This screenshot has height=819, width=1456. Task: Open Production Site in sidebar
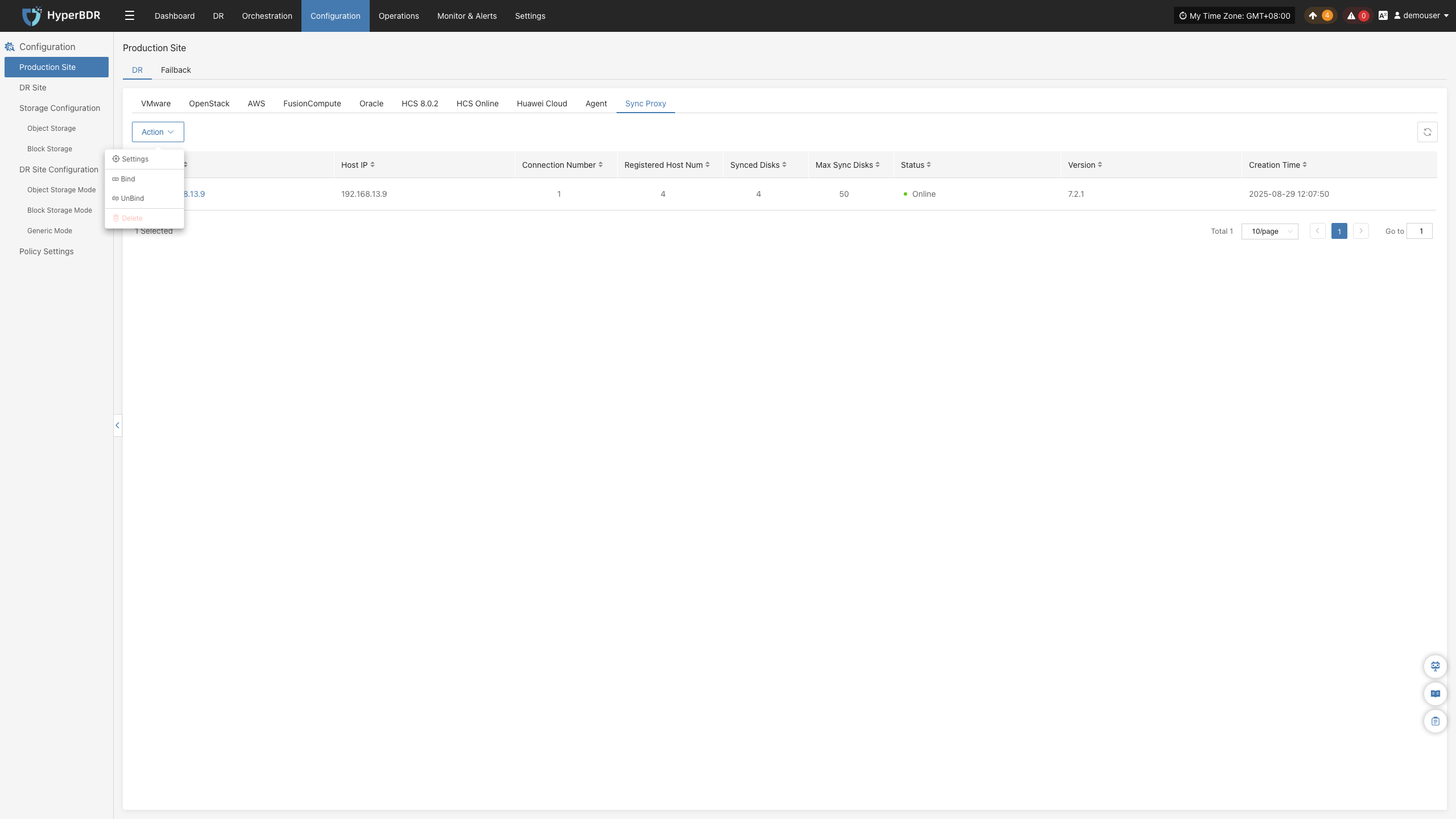[56, 67]
